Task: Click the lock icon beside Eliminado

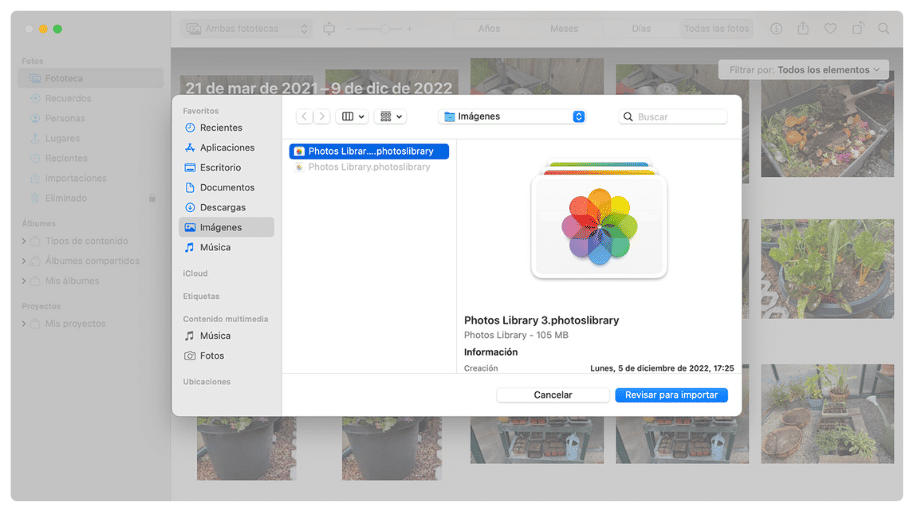Action: [152, 198]
